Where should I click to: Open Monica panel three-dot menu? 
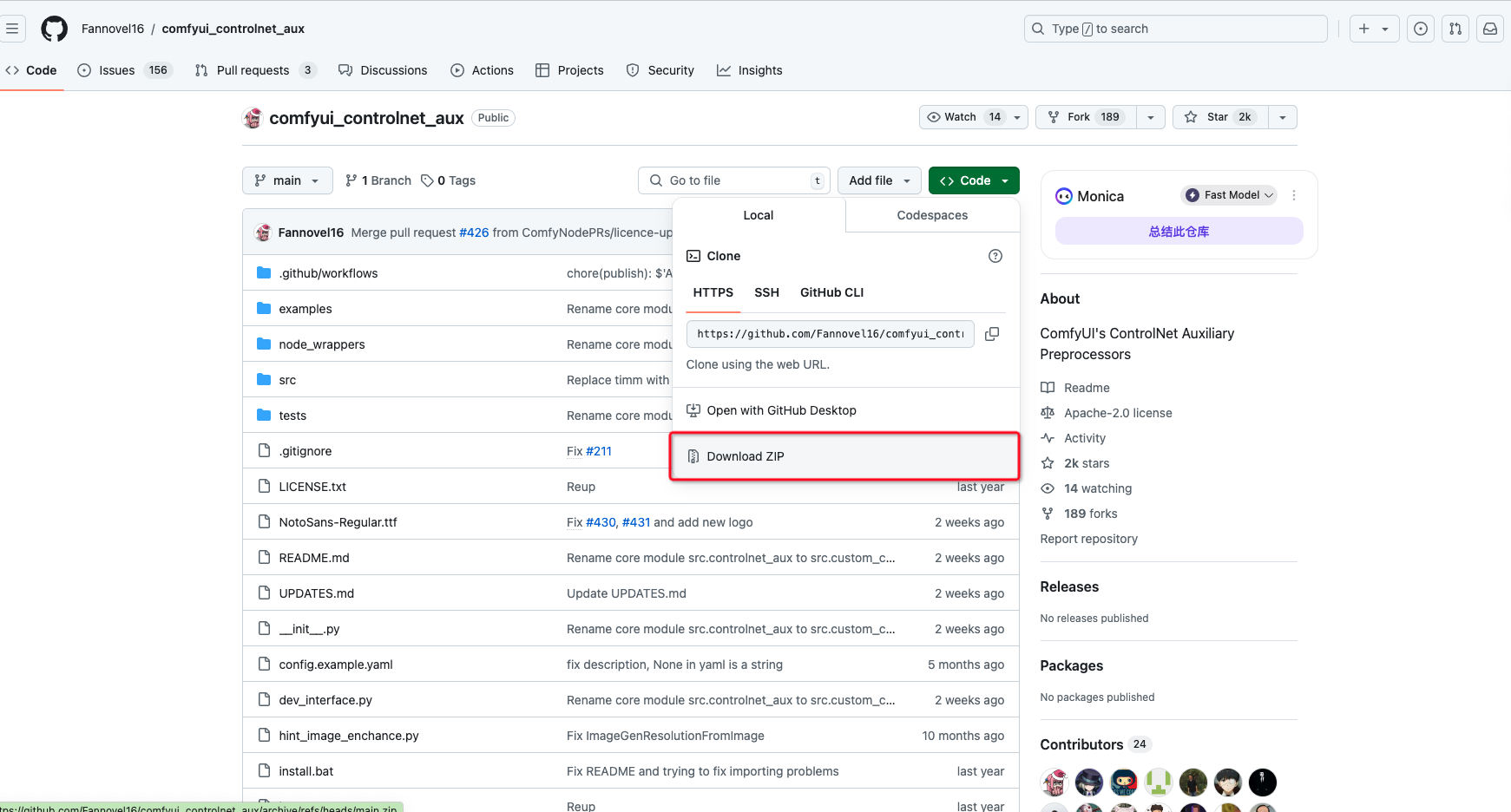click(x=1294, y=195)
